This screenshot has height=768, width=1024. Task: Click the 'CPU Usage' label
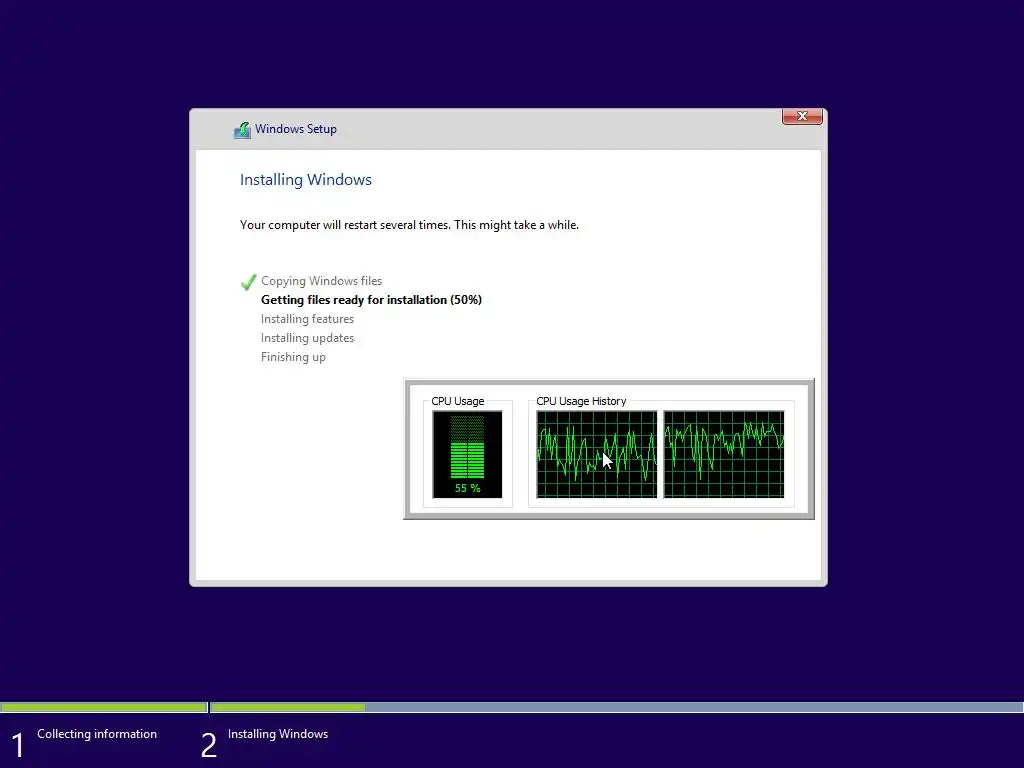[x=458, y=401]
